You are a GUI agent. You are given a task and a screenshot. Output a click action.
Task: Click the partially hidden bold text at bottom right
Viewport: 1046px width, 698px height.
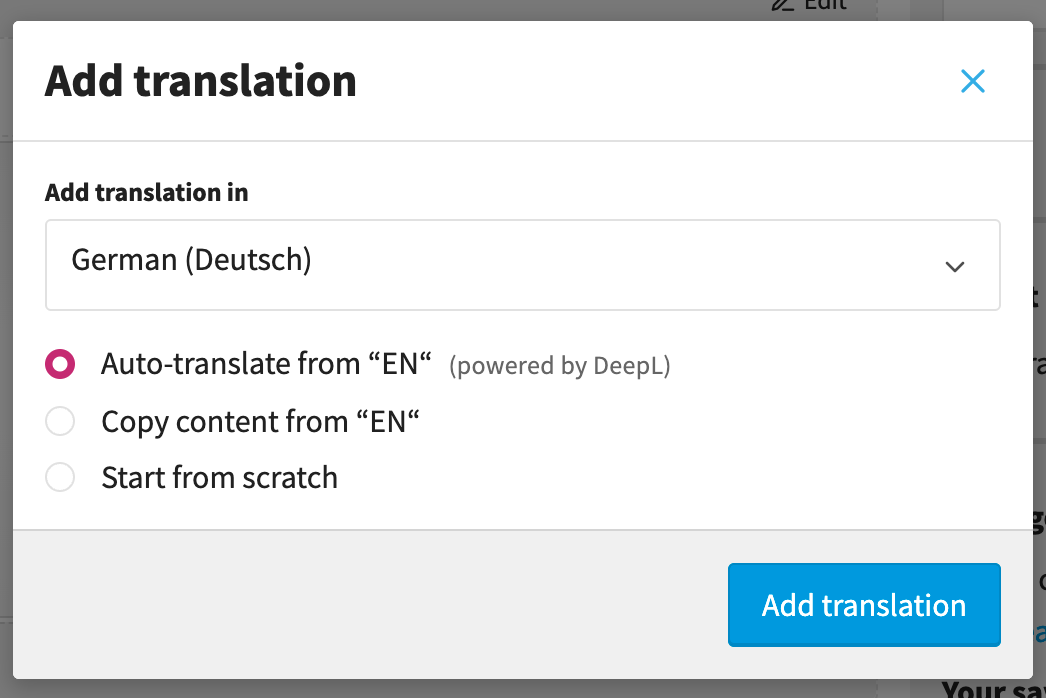(993, 690)
